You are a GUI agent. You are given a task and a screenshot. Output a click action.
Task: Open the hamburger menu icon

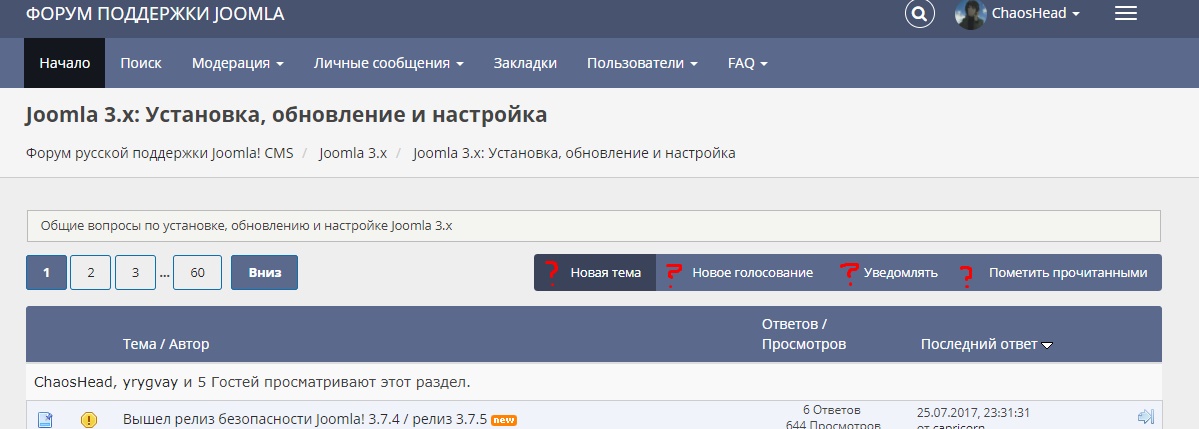click(x=1126, y=14)
